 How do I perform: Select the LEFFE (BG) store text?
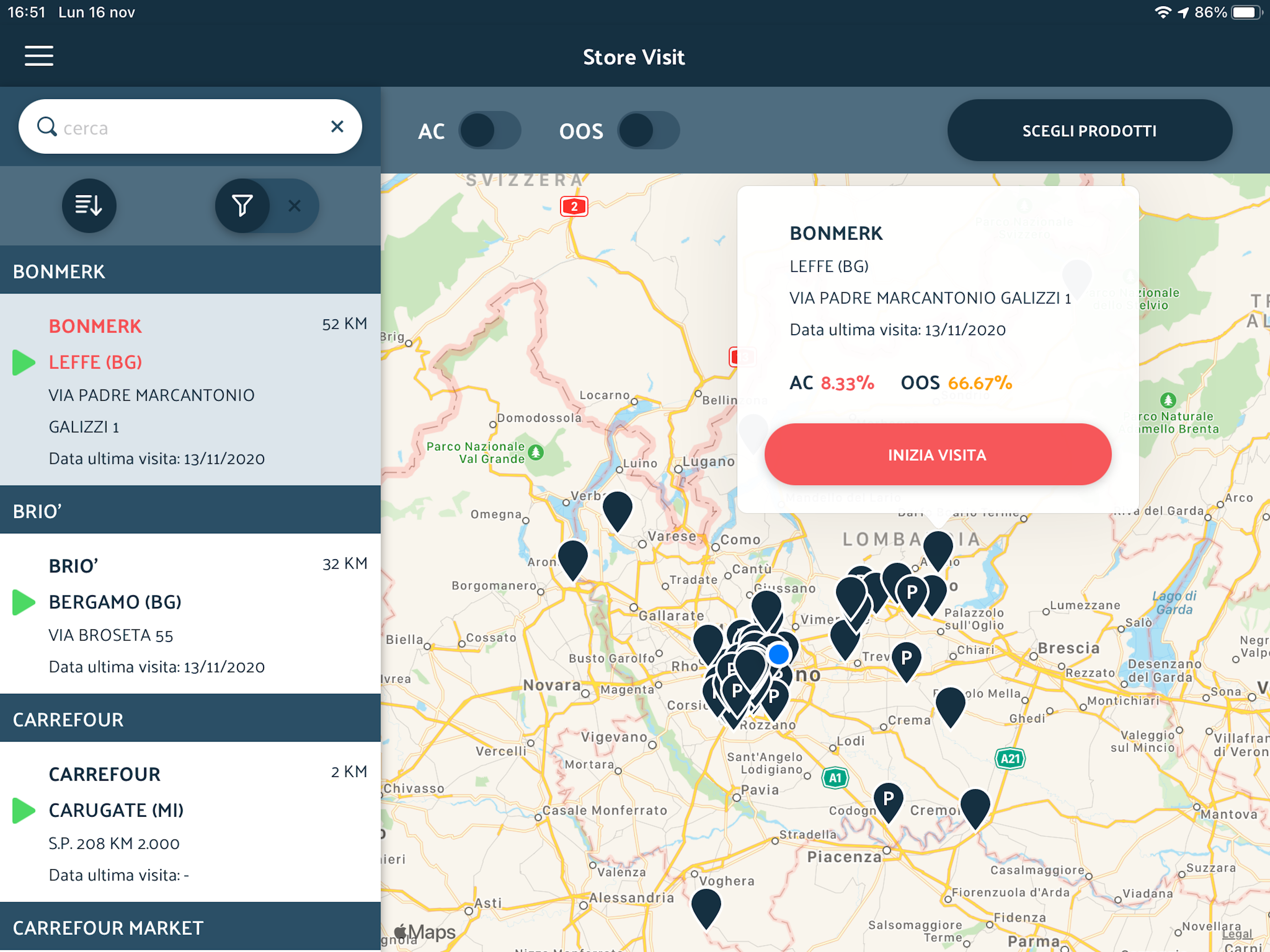95,362
